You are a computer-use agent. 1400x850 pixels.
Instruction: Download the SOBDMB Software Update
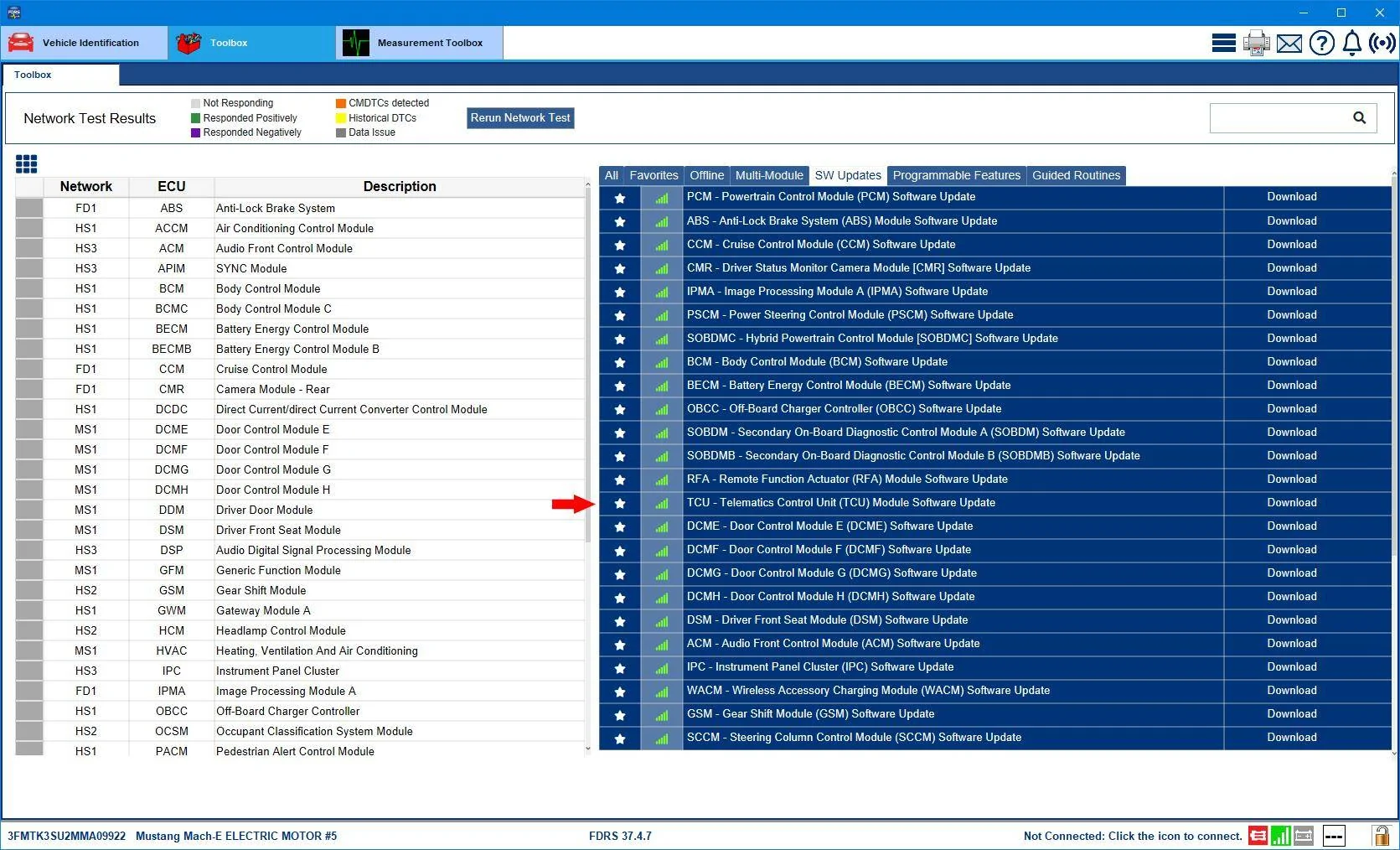point(1291,456)
